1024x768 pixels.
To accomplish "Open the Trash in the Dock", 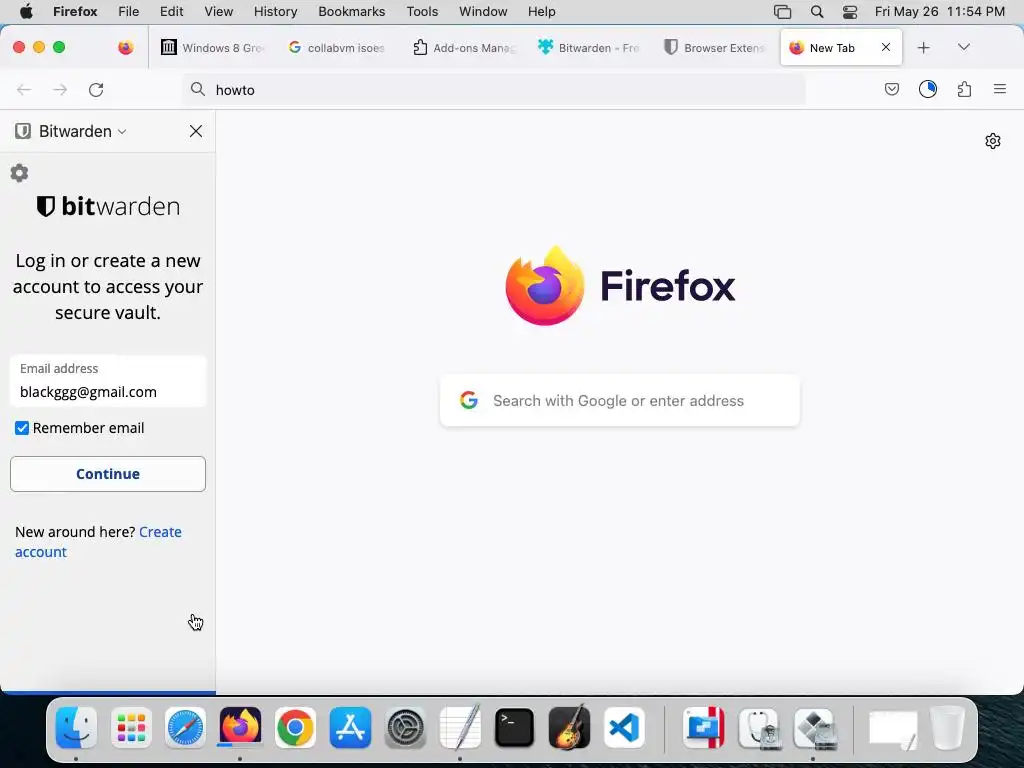I will point(948,728).
